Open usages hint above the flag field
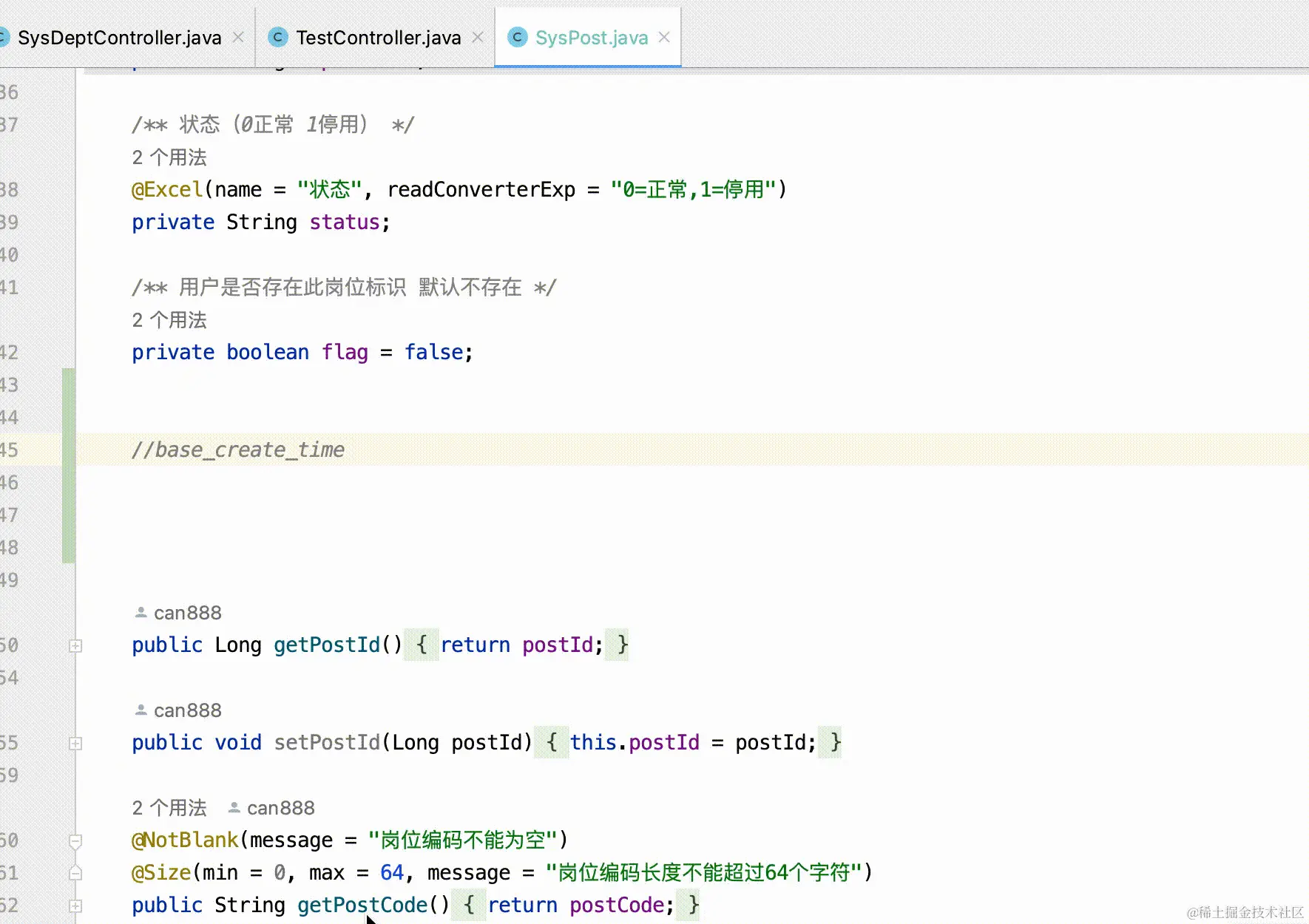The width and height of the screenshot is (1309, 924). point(169,320)
